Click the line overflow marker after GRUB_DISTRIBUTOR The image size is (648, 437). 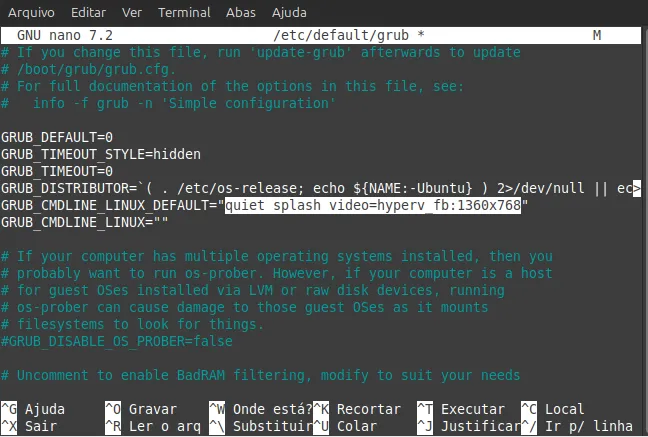pyautogui.click(x=636, y=188)
